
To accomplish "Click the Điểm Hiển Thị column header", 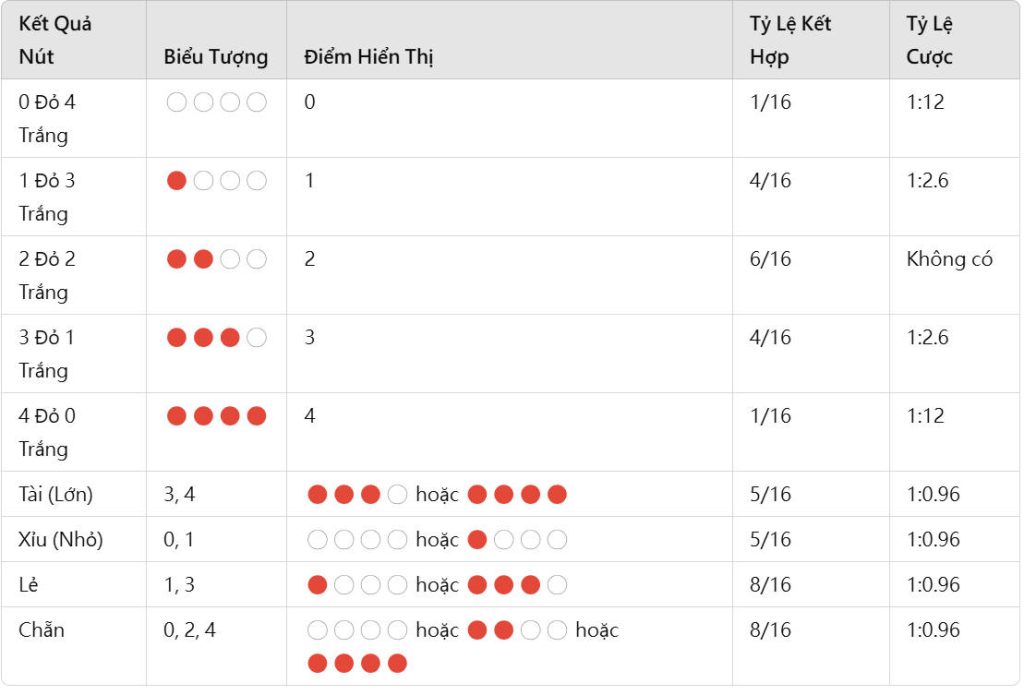I will coord(368,57).
